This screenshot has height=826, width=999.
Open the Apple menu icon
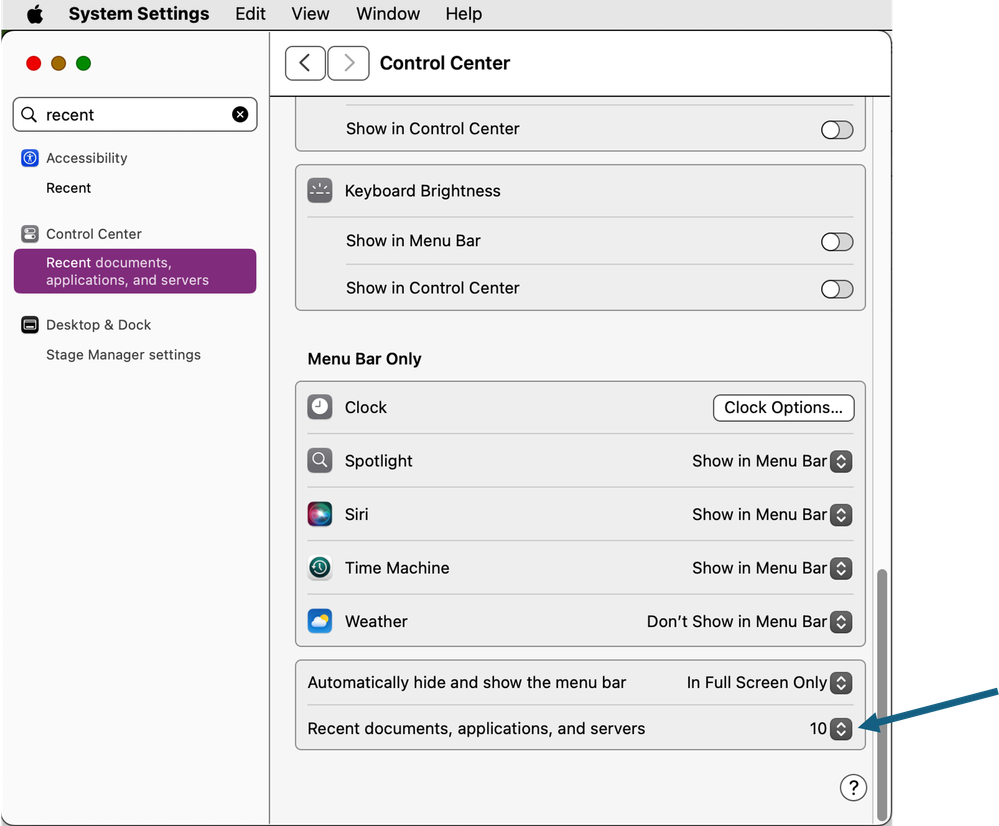click(35, 14)
